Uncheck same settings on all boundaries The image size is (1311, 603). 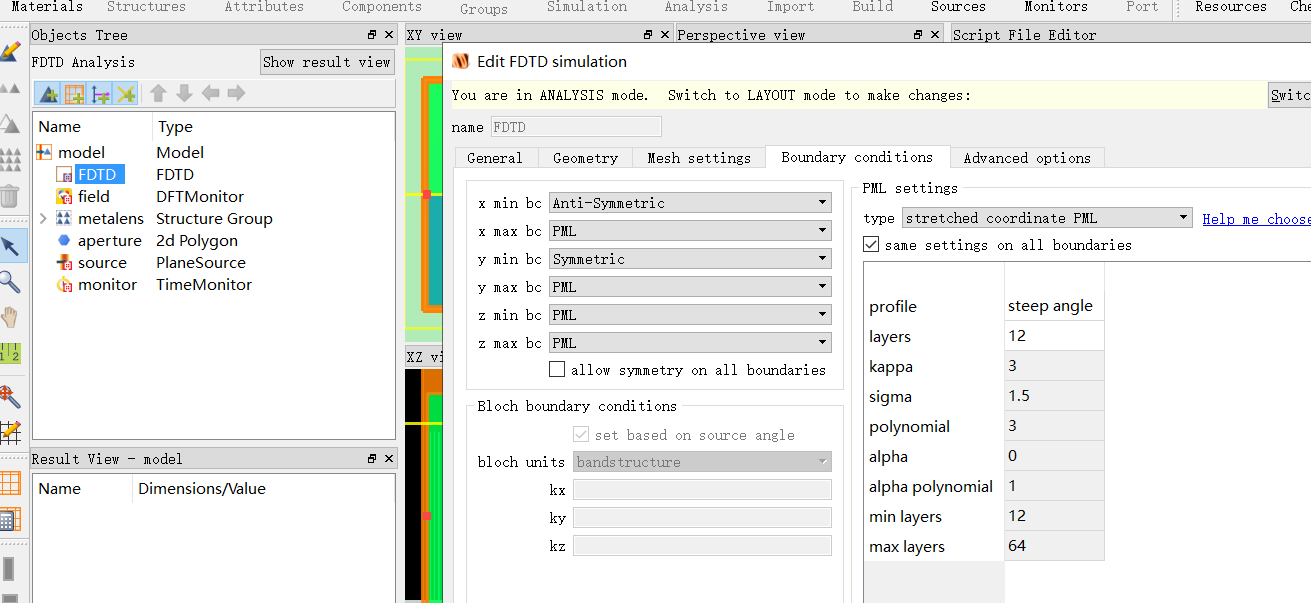[x=871, y=245]
